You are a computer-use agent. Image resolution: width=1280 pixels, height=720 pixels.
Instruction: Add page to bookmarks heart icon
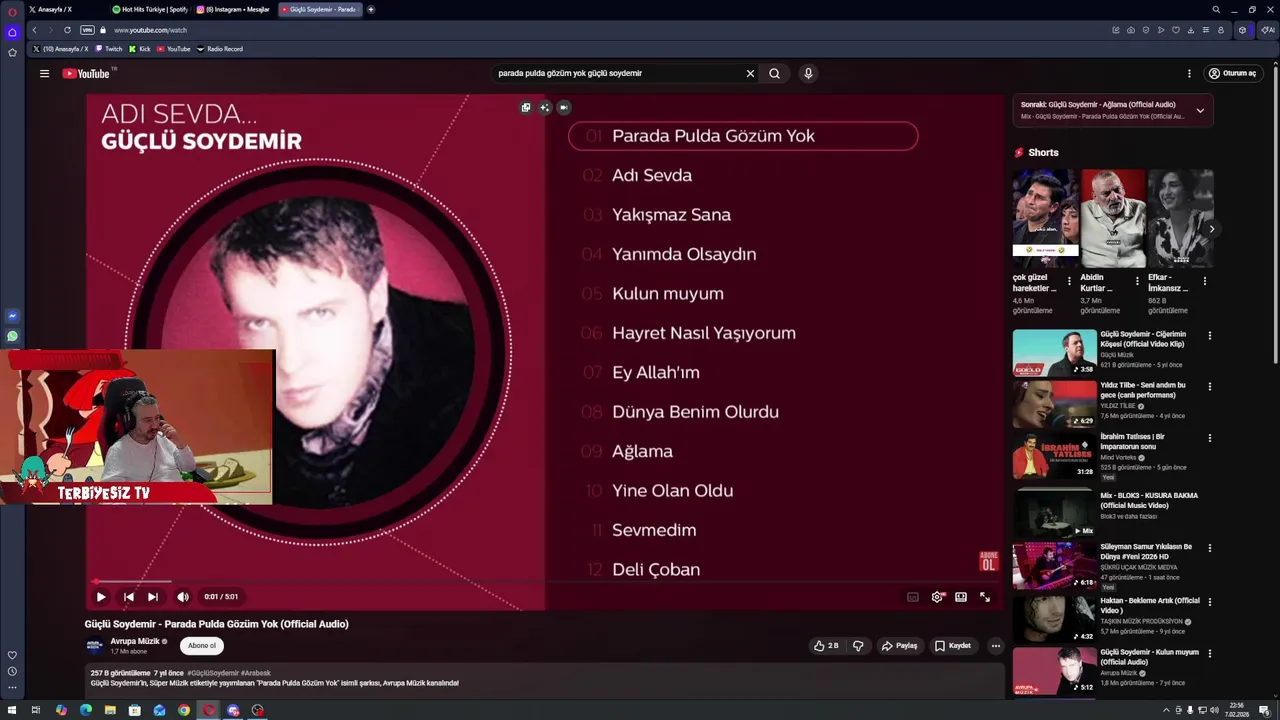(x=1176, y=30)
